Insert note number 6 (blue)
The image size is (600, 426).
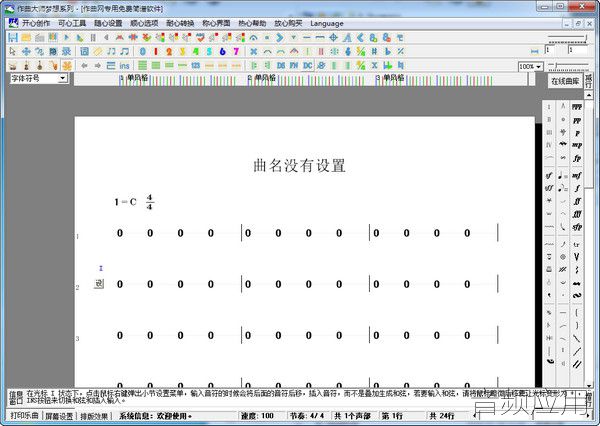click(x=223, y=51)
